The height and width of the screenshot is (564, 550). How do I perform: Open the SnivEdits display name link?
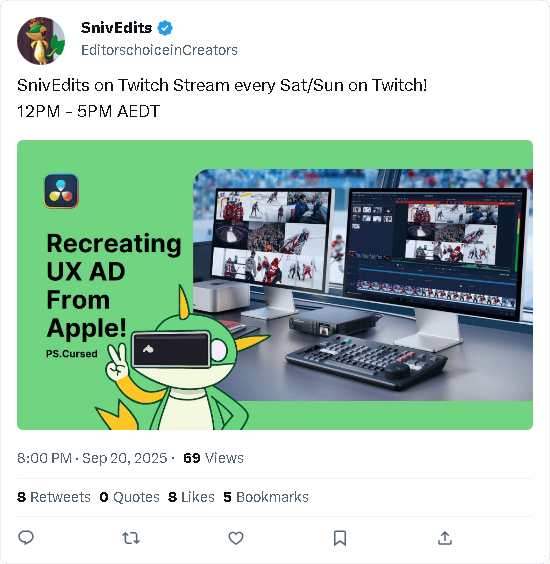(x=116, y=28)
